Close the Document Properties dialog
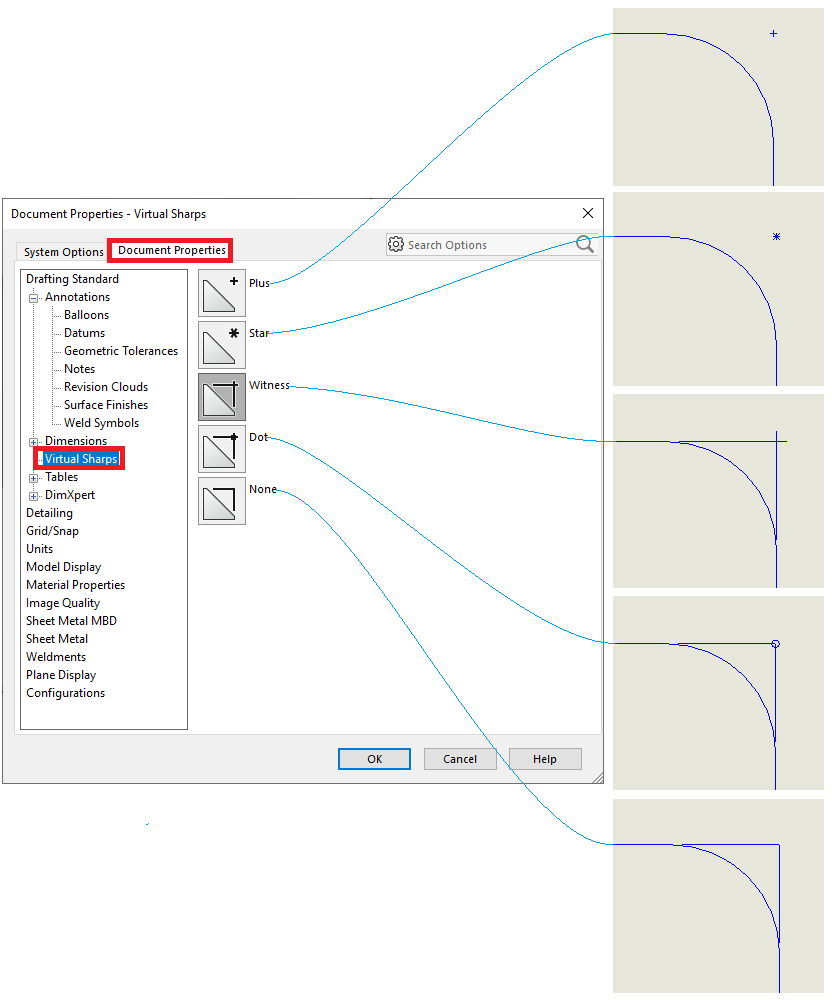This screenshot has width=832, height=1000. point(587,213)
